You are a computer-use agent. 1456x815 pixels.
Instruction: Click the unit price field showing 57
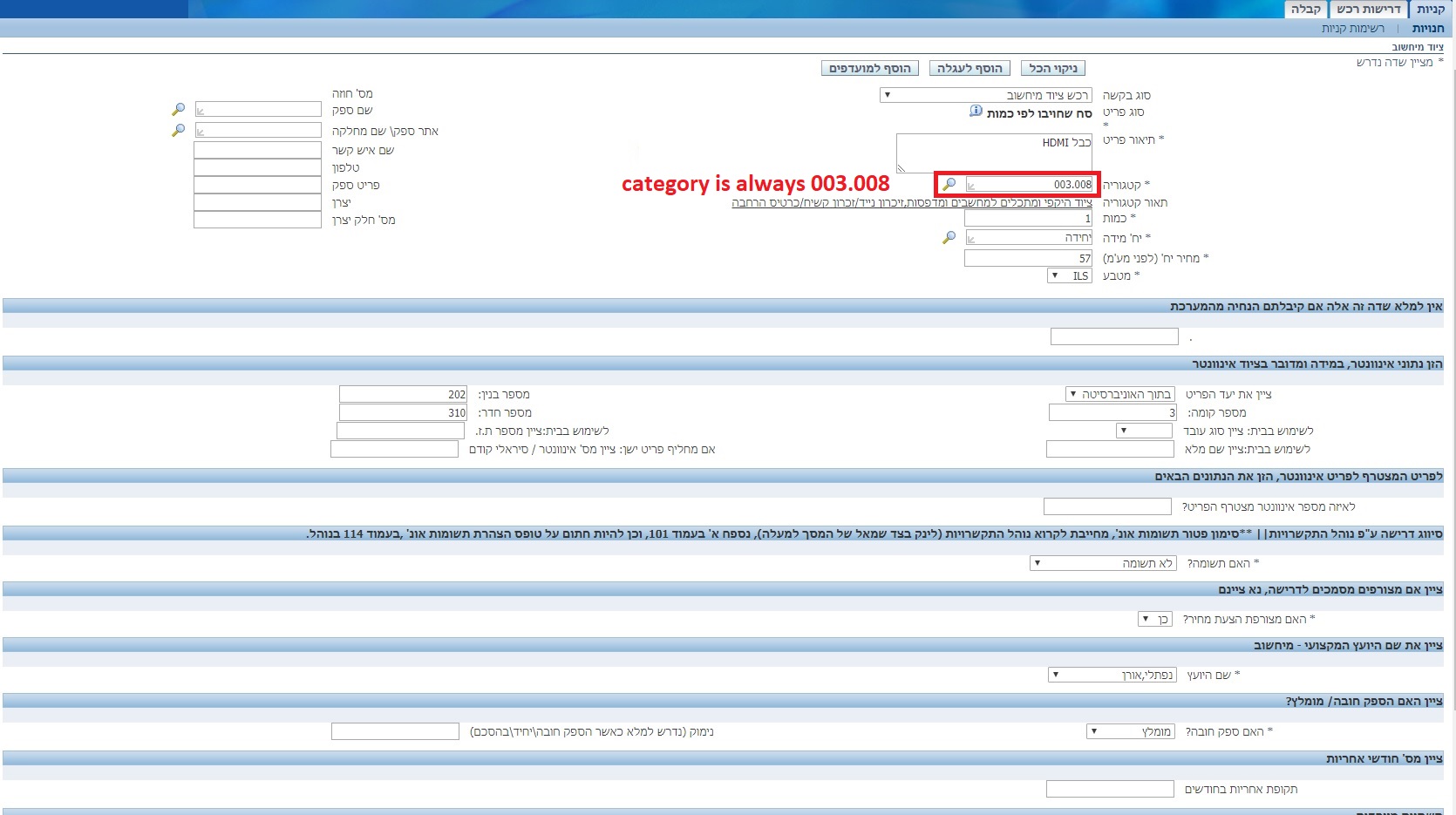1029,258
